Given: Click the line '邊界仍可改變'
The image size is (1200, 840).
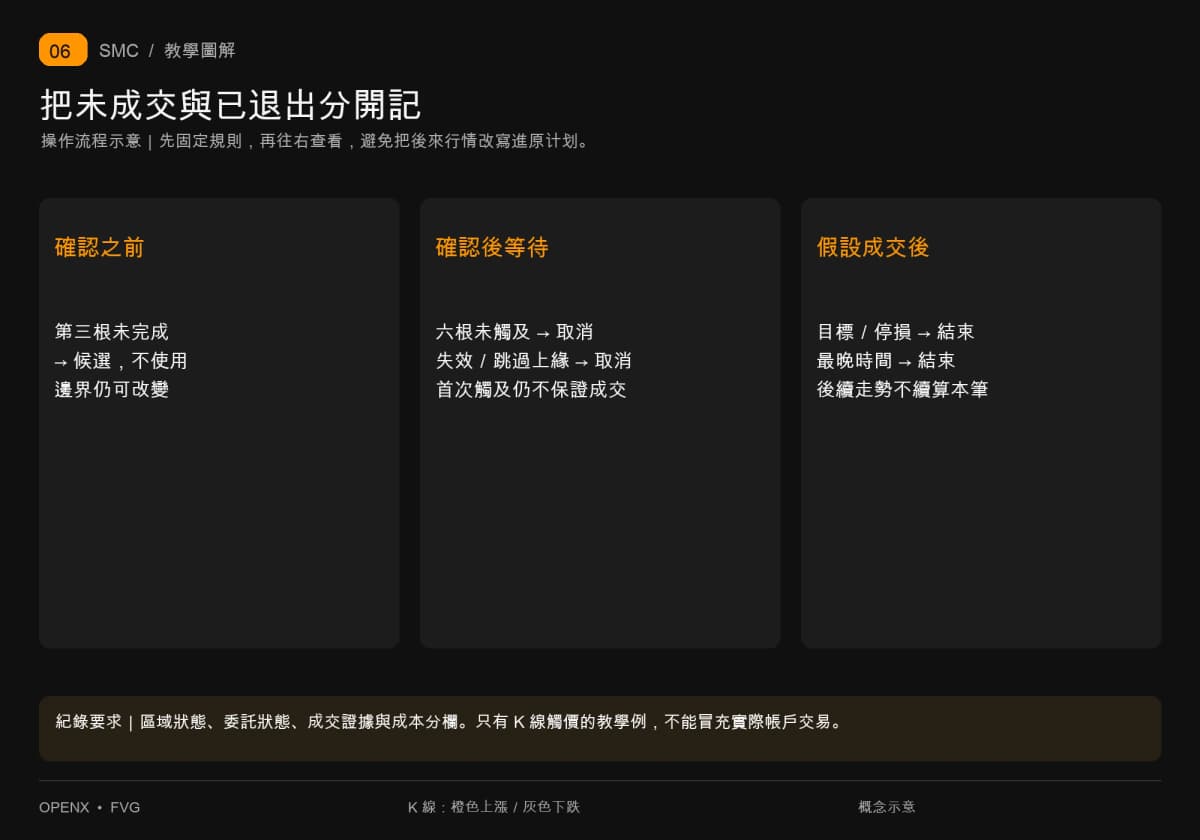Looking at the screenshot, I should pyautogui.click(x=112, y=390).
